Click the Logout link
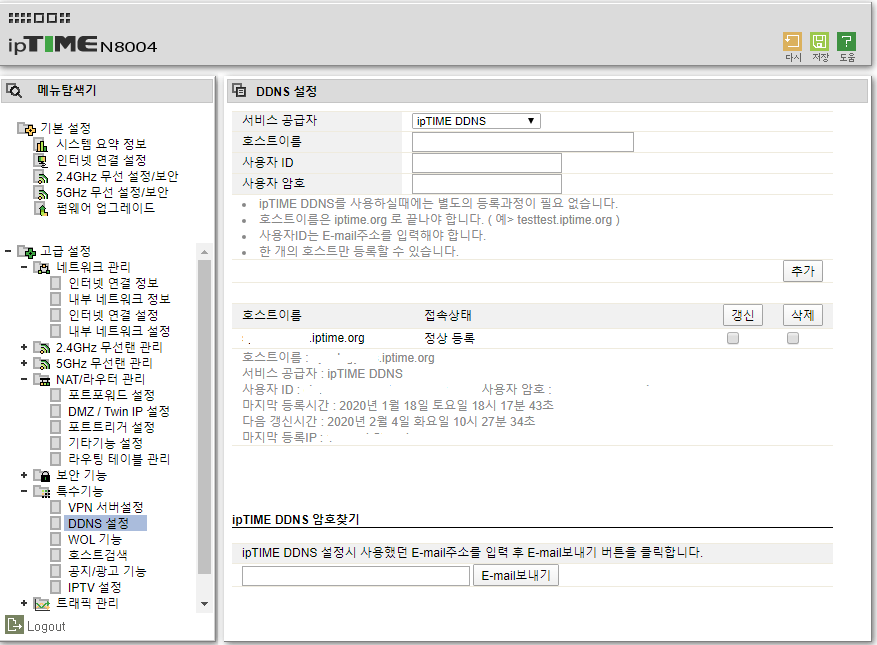 tap(46, 627)
